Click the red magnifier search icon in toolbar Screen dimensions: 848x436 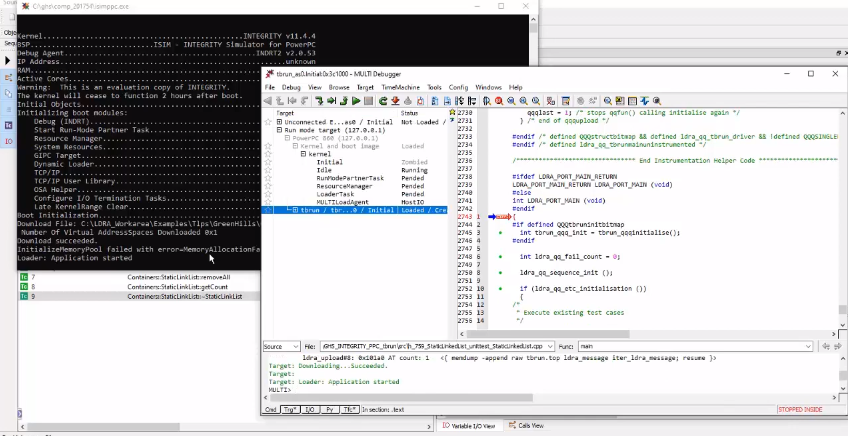coord(499,101)
